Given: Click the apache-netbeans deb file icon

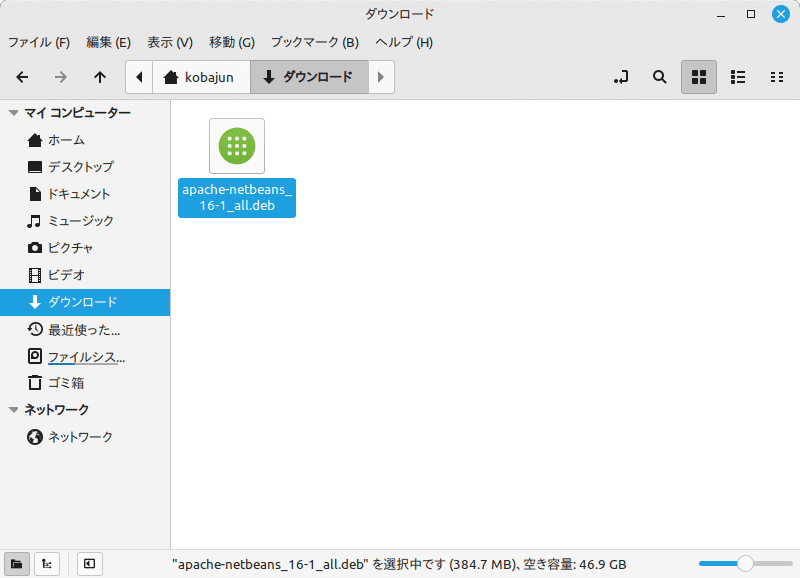Looking at the screenshot, I should click(237, 146).
